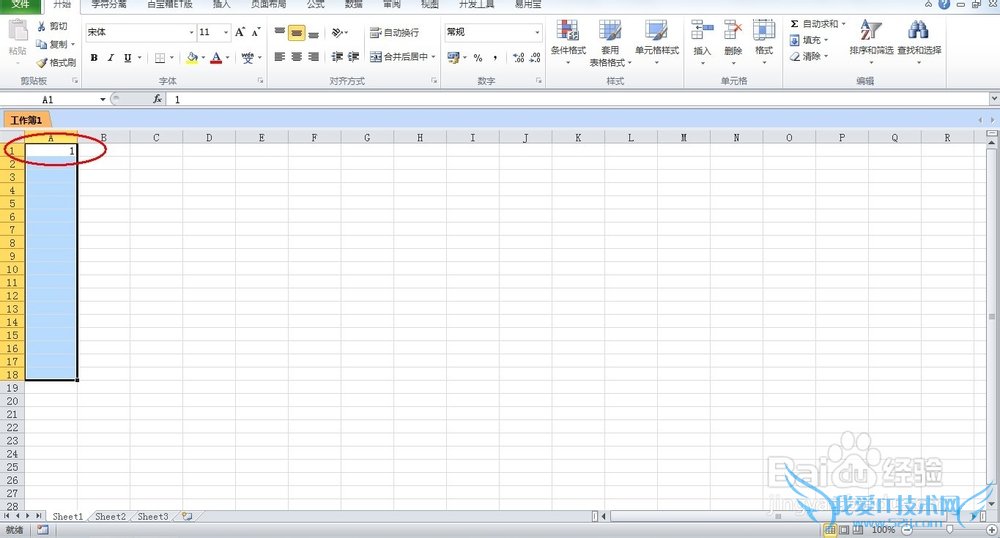Center text horizontally

(296, 57)
